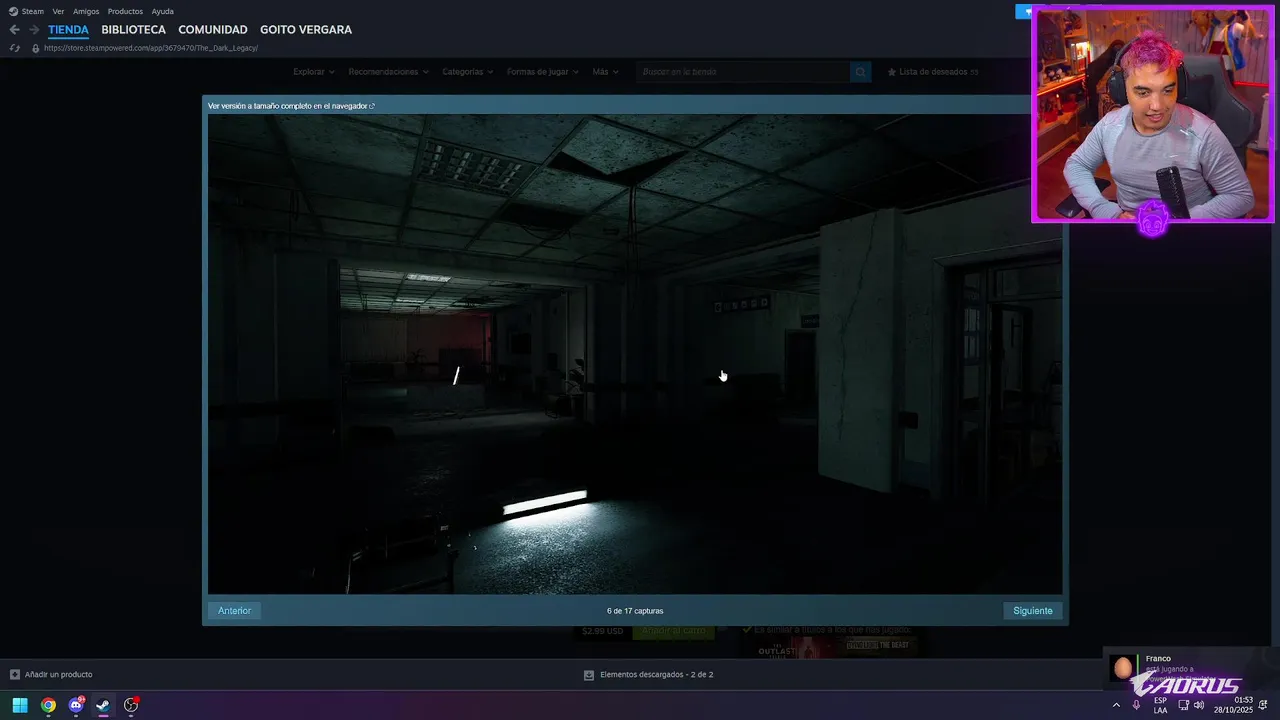The width and height of the screenshot is (1280, 720).
Task: Go back with the Steam back arrow
Action: point(14,30)
